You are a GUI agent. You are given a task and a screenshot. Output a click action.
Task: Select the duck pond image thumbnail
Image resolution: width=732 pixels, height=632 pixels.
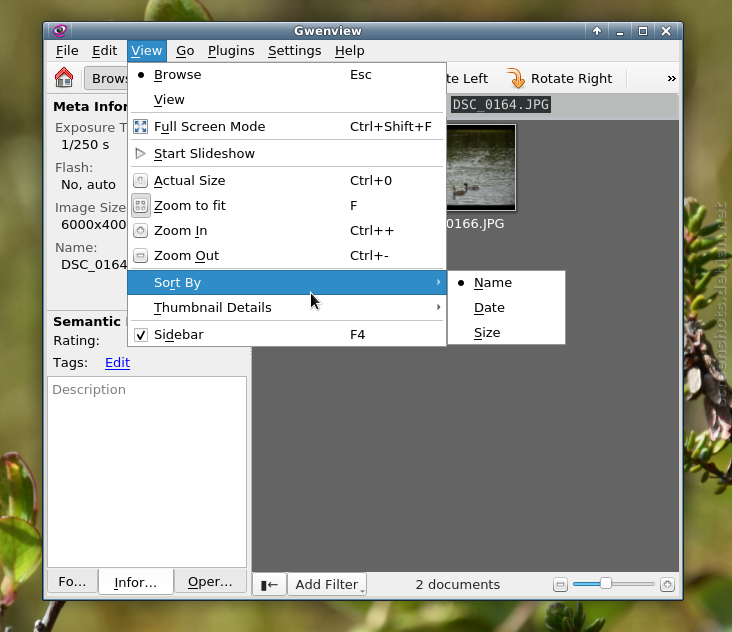click(481, 168)
